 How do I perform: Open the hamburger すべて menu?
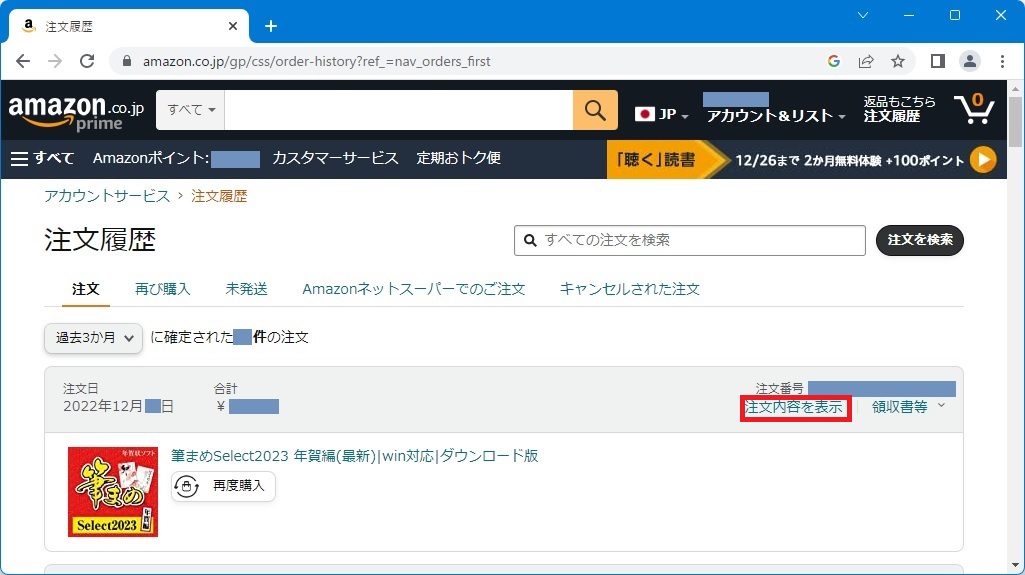click(42, 158)
